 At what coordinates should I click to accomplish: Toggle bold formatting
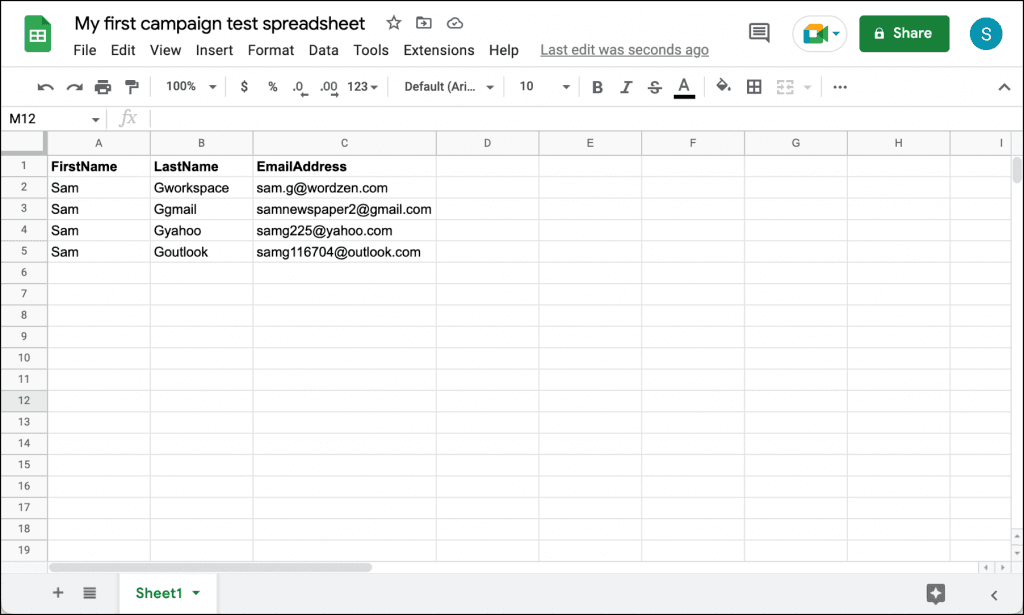pyautogui.click(x=597, y=87)
